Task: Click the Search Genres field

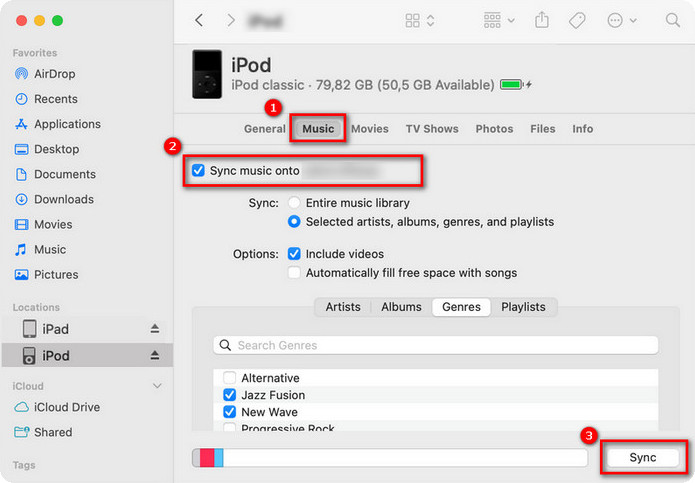Action: (436, 345)
